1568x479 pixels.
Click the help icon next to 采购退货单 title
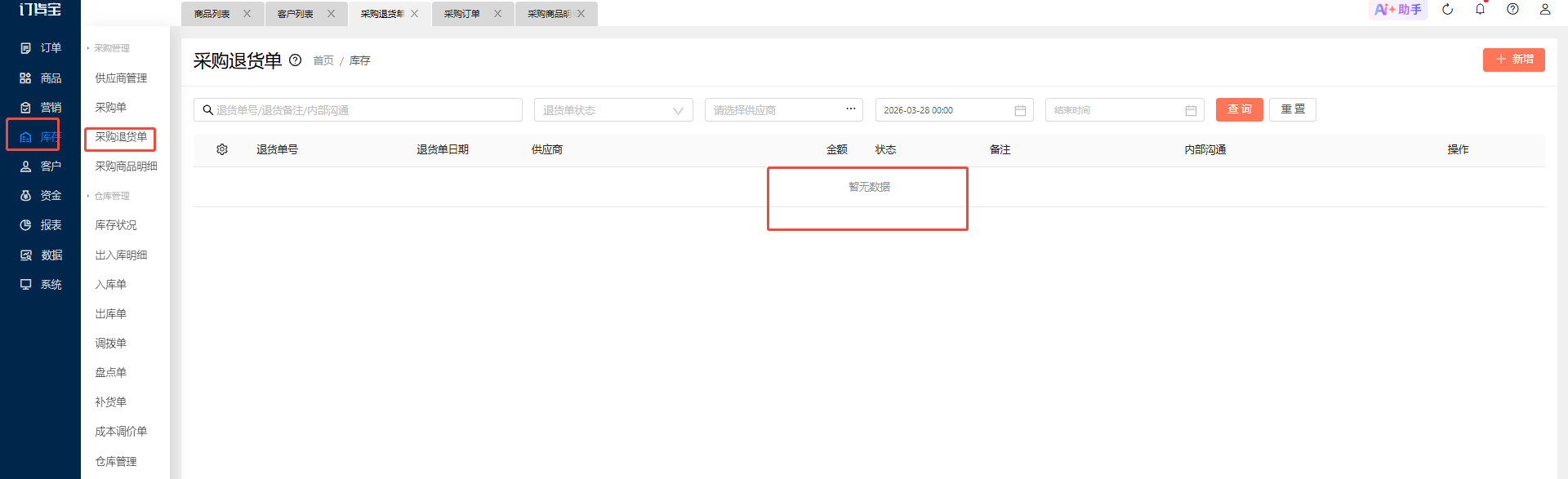point(296,60)
